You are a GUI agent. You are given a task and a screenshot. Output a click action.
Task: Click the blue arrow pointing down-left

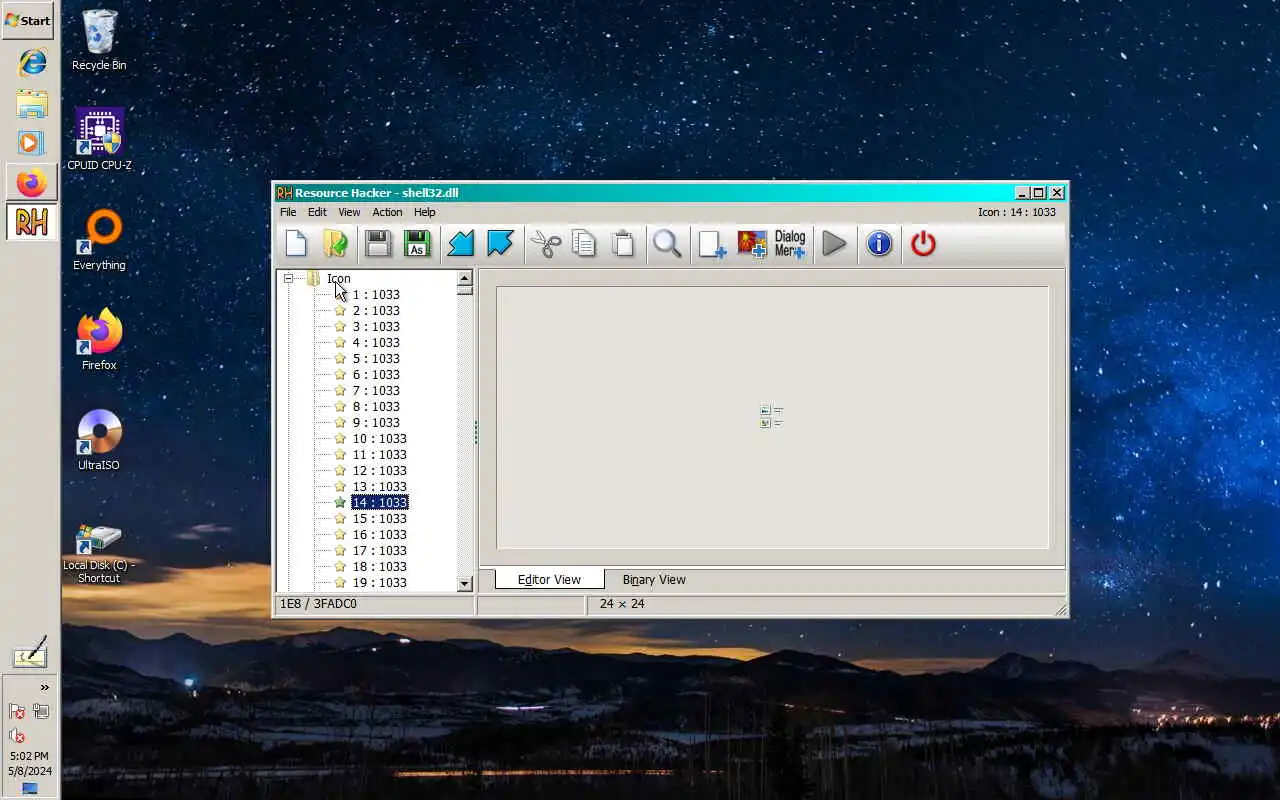click(460, 243)
